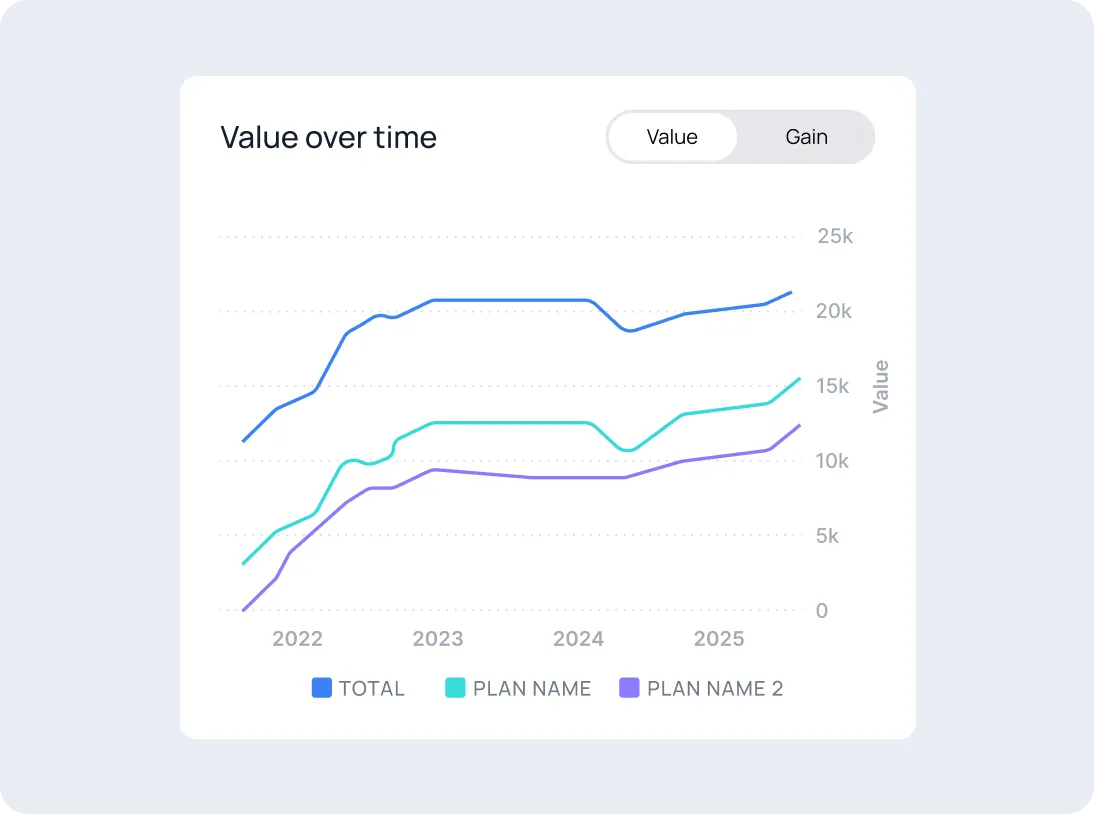Switch the toggle to Value
The width and height of the screenshot is (1094, 814).
[x=671, y=137]
